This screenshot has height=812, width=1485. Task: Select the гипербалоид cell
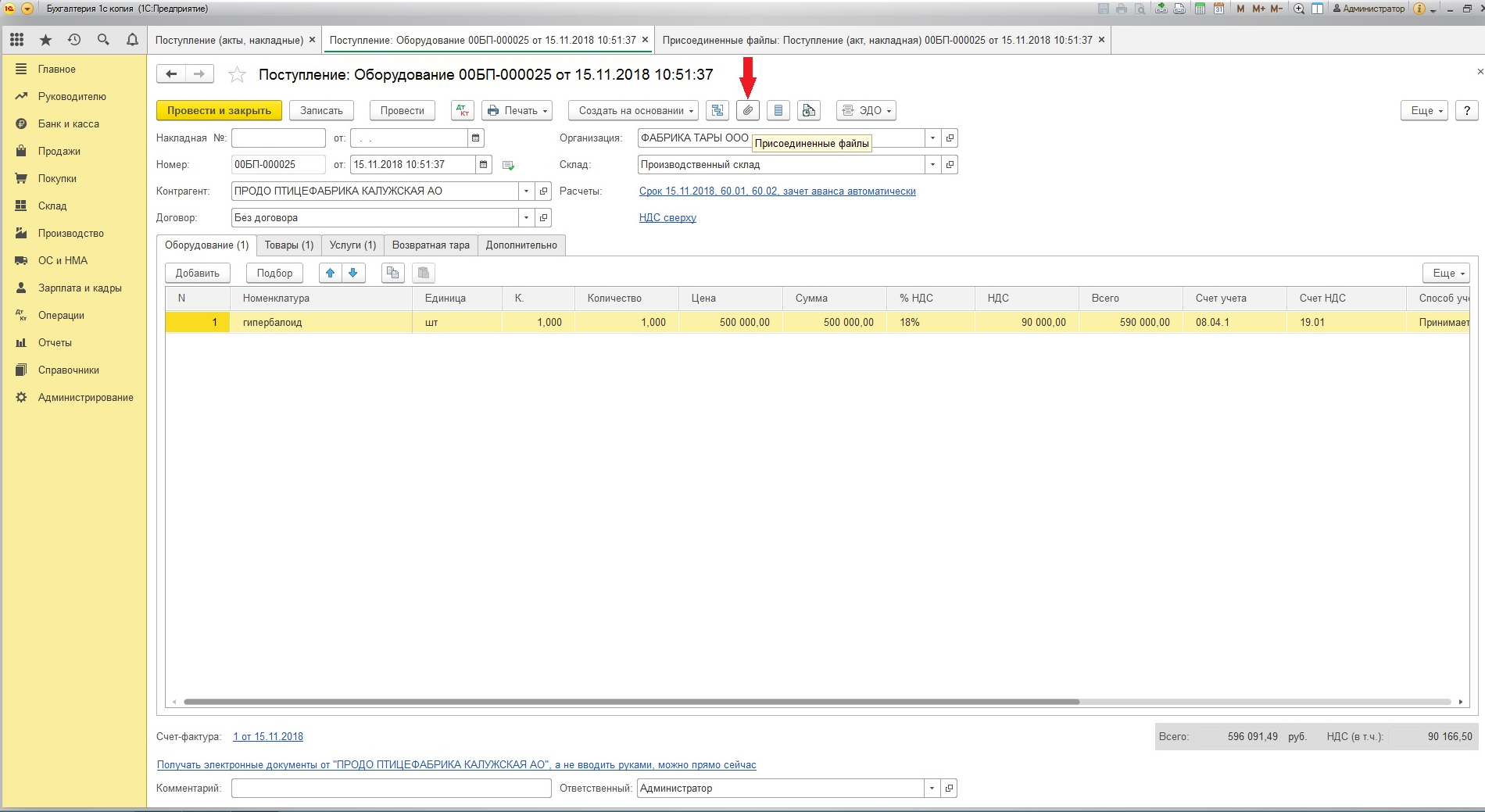tap(320, 323)
